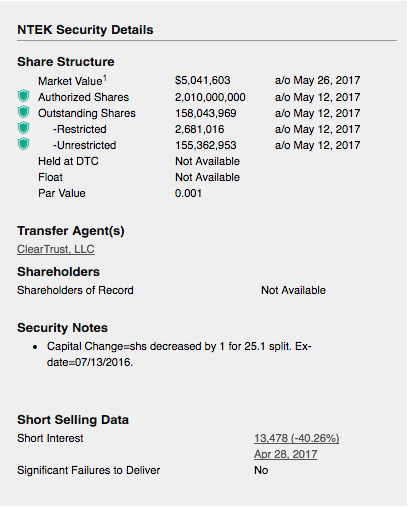Click the Par Value 0.001 figure
409x507 pixels.
[188, 193]
